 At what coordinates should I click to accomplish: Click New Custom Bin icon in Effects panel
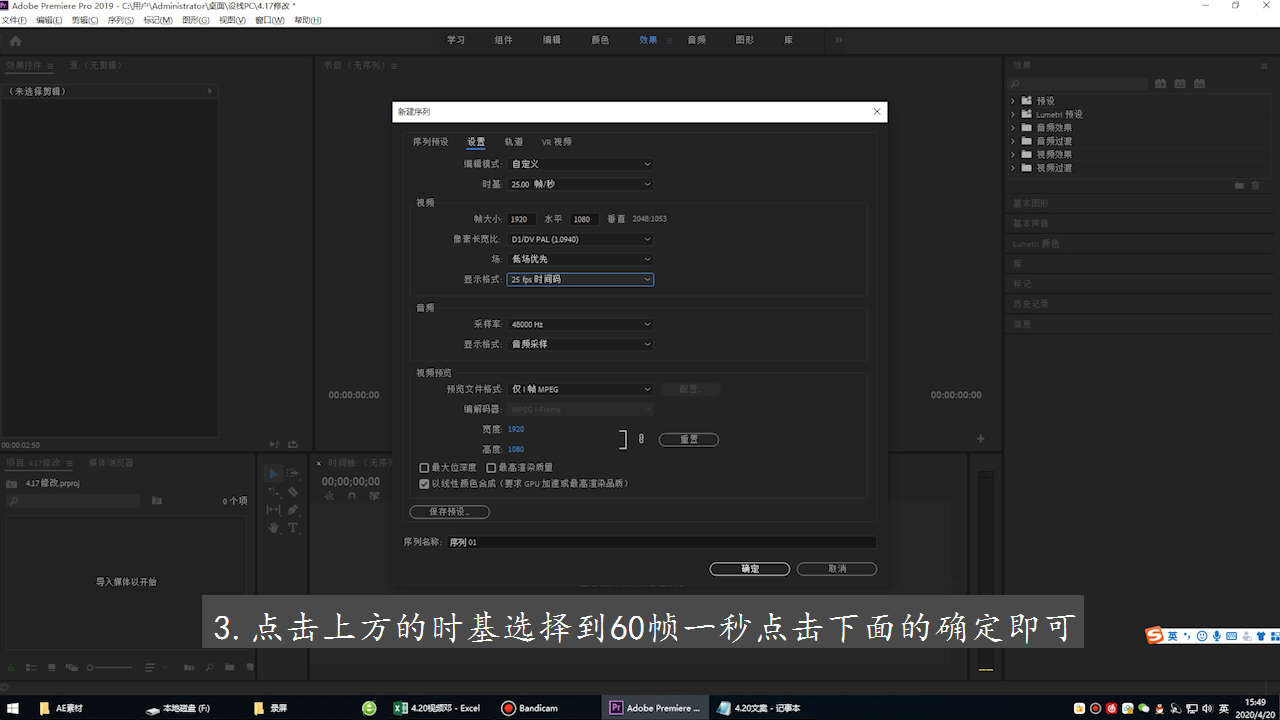click(x=1239, y=186)
